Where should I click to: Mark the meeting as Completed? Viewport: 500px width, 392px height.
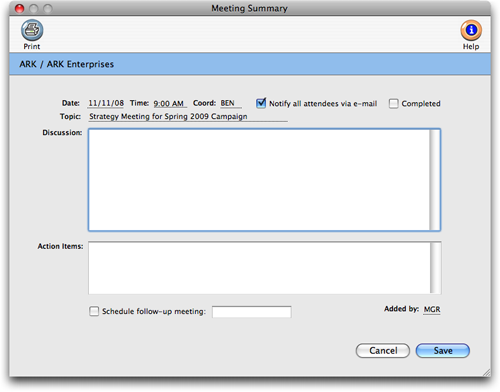click(394, 104)
